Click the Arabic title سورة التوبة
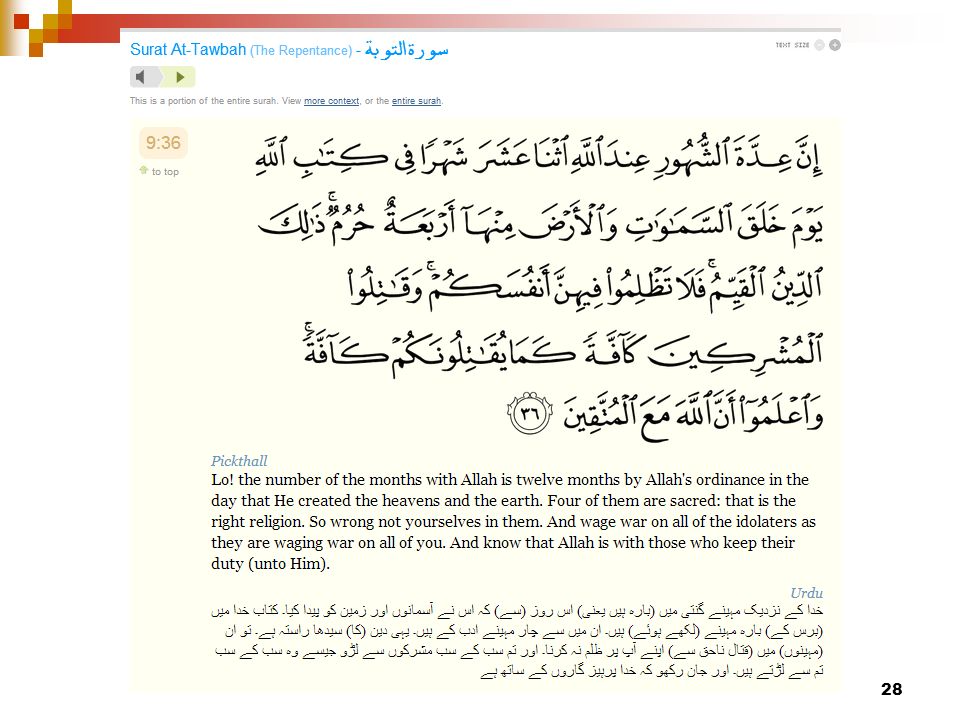960x720 pixels. pyautogui.click(x=407, y=49)
